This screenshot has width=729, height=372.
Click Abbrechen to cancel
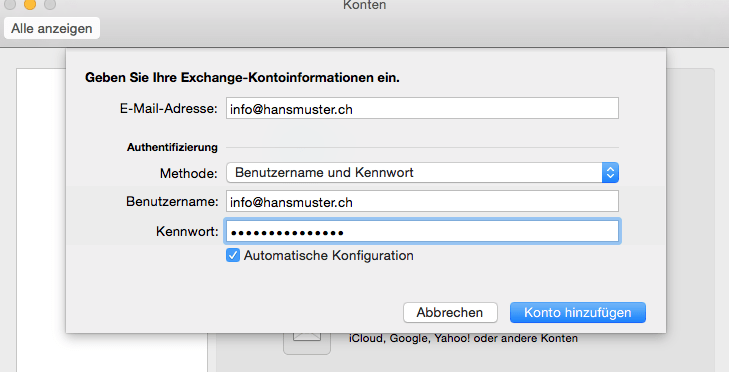click(x=450, y=312)
